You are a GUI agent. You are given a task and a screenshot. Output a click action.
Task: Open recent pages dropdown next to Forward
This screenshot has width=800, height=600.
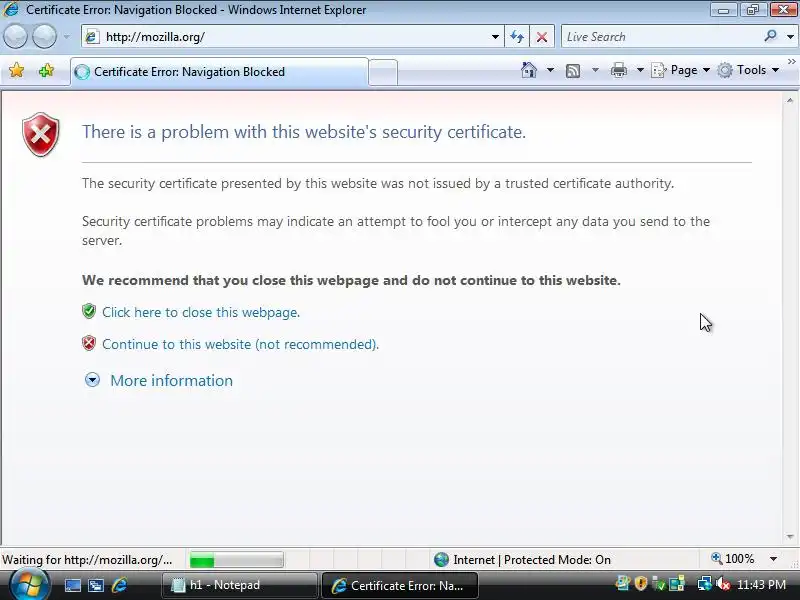(66, 37)
